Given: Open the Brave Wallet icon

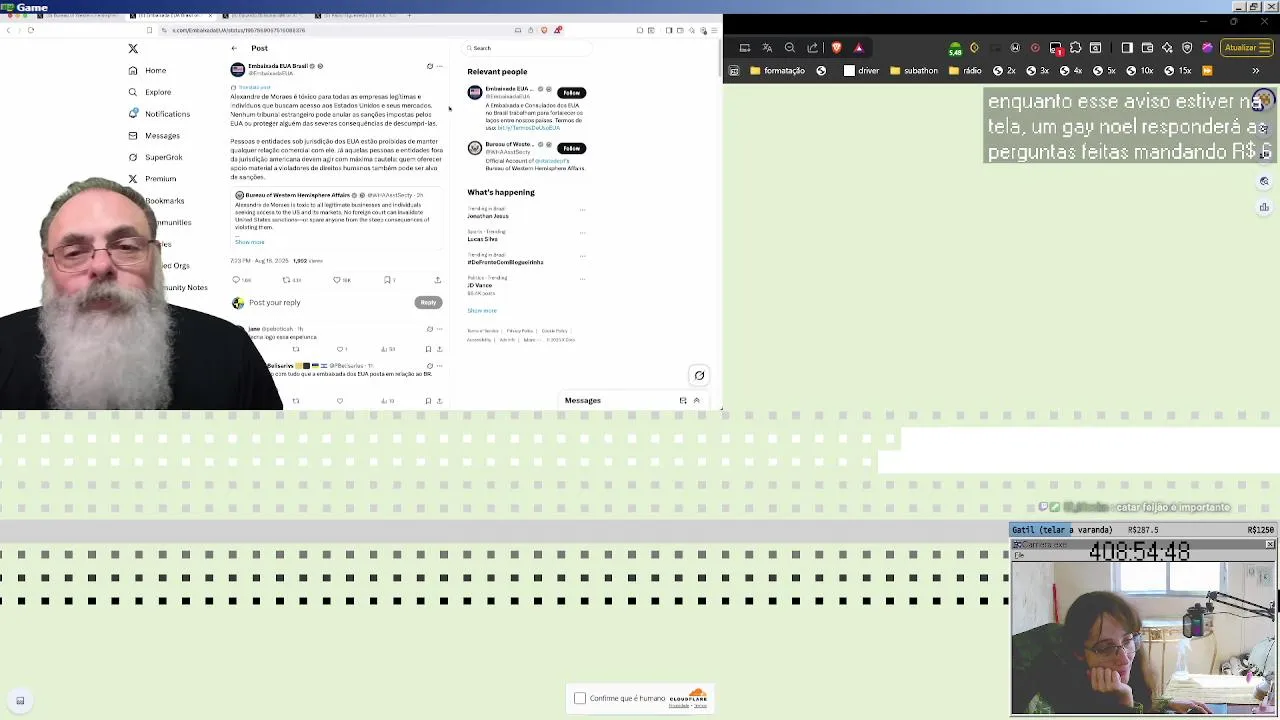Looking at the screenshot, I should (x=1147, y=48).
